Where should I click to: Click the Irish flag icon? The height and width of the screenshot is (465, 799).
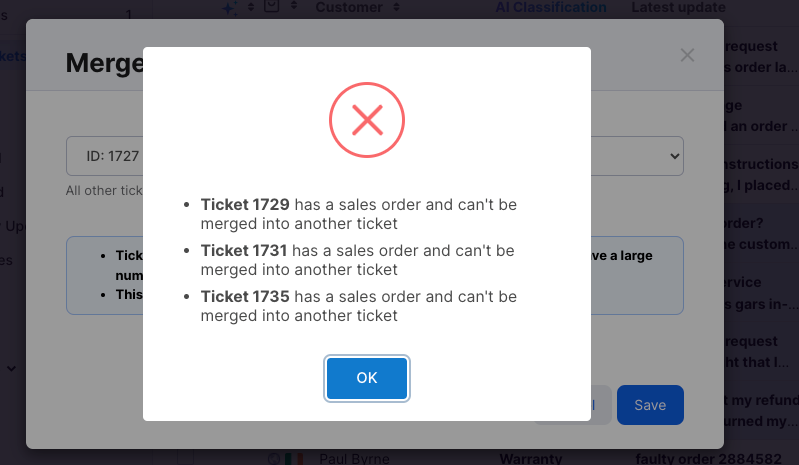tap(294, 459)
